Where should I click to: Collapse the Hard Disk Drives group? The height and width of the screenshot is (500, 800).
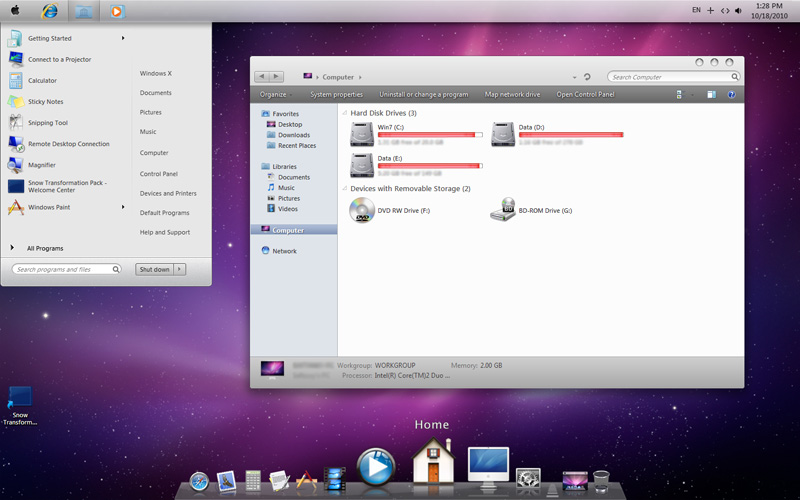click(x=344, y=113)
